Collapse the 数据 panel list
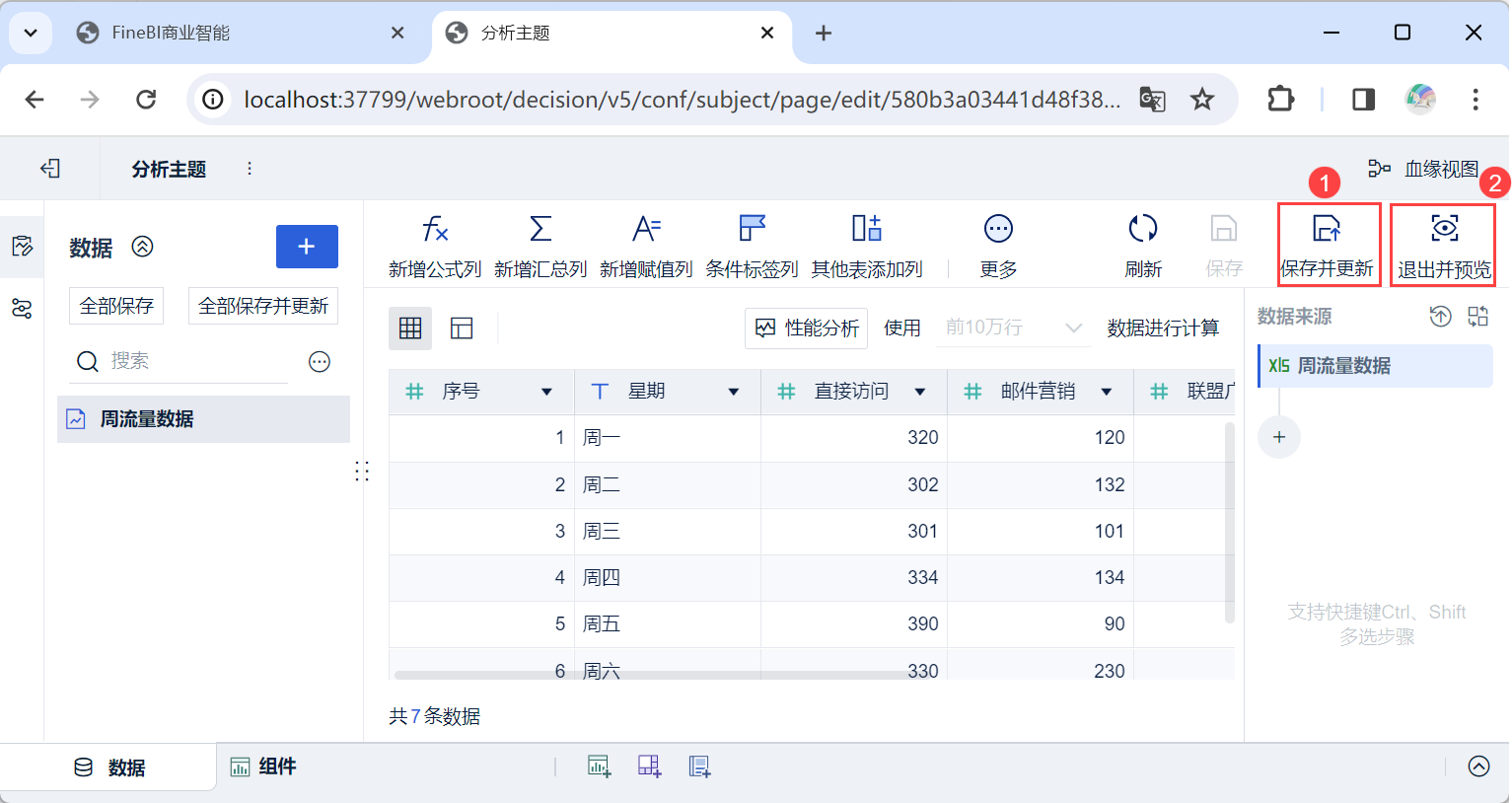Viewport: 1512px width, 803px height. [x=143, y=247]
